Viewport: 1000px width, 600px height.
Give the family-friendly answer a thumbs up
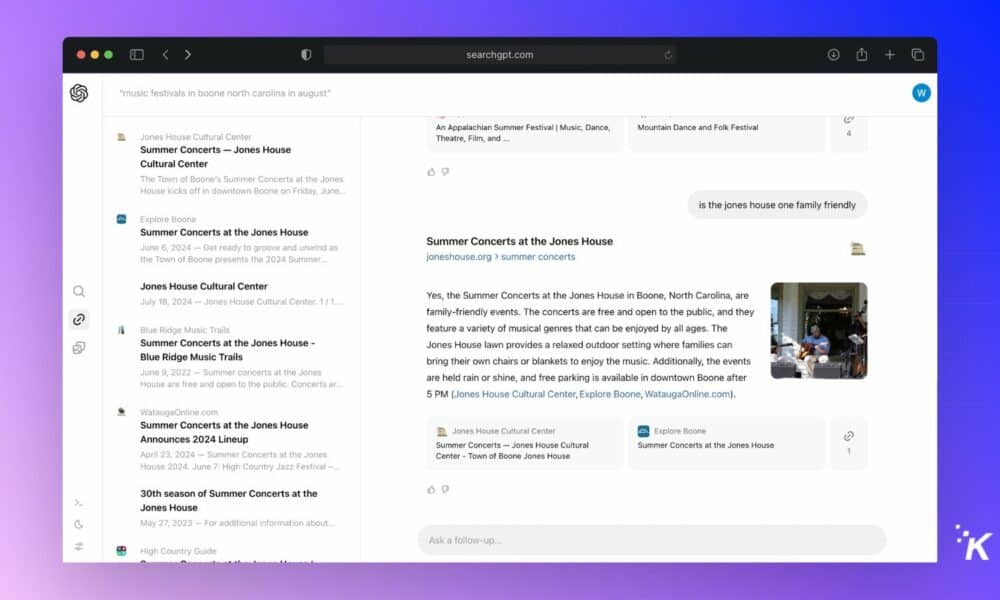(x=429, y=489)
